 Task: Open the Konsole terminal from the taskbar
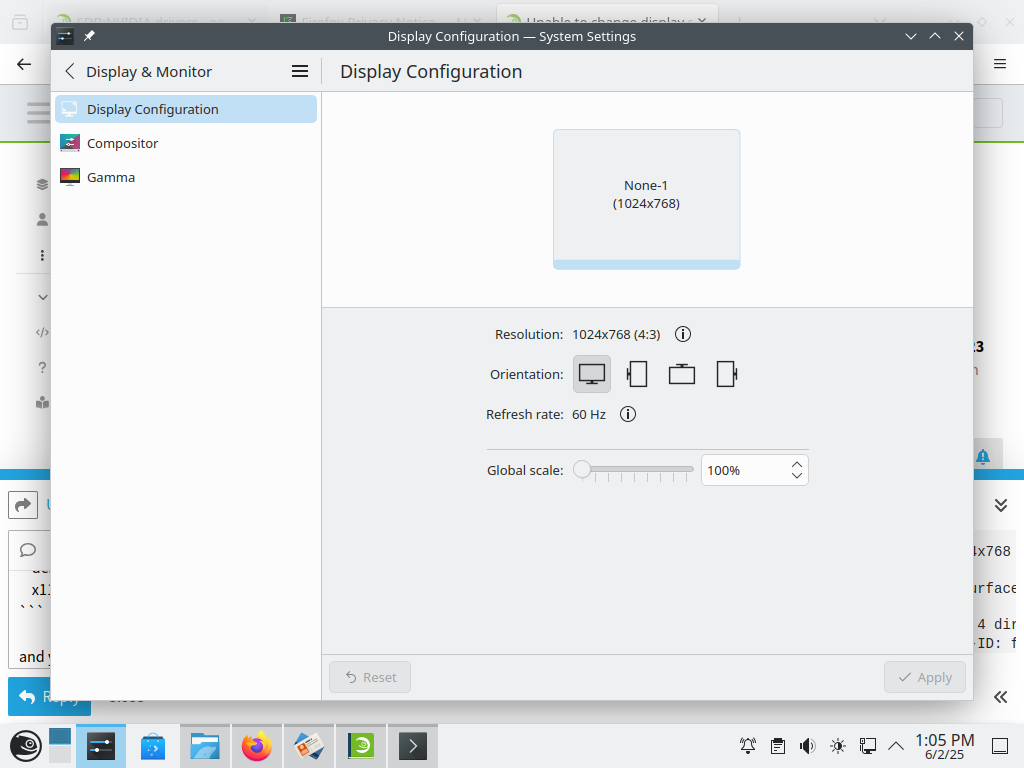[412, 745]
